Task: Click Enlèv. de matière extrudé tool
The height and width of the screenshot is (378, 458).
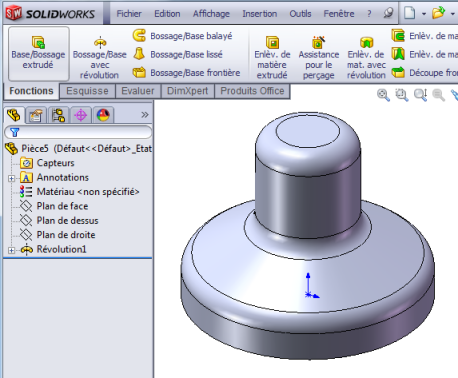Action: [x=272, y=58]
